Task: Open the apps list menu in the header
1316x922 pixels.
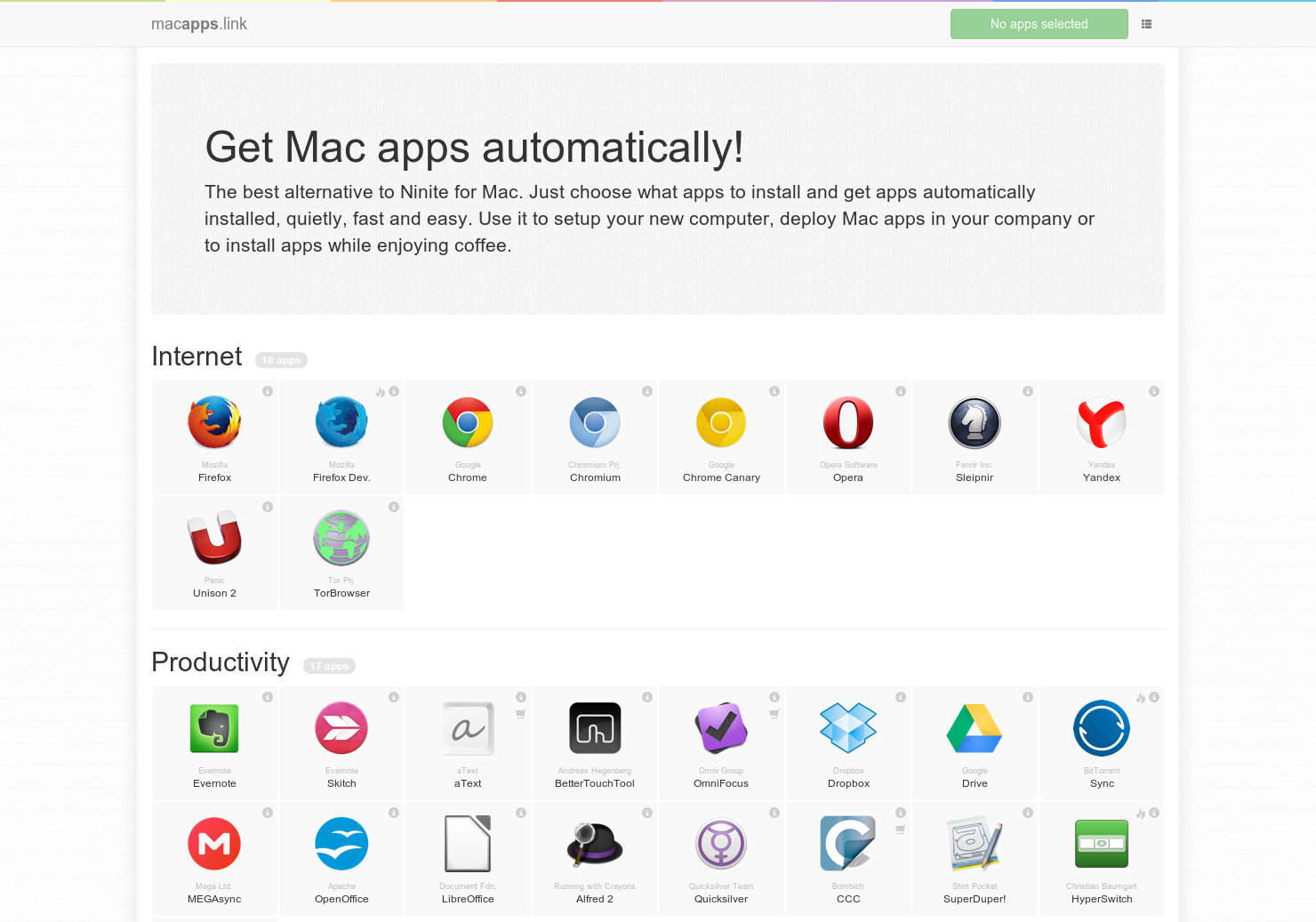Action: tap(1146, 23)
